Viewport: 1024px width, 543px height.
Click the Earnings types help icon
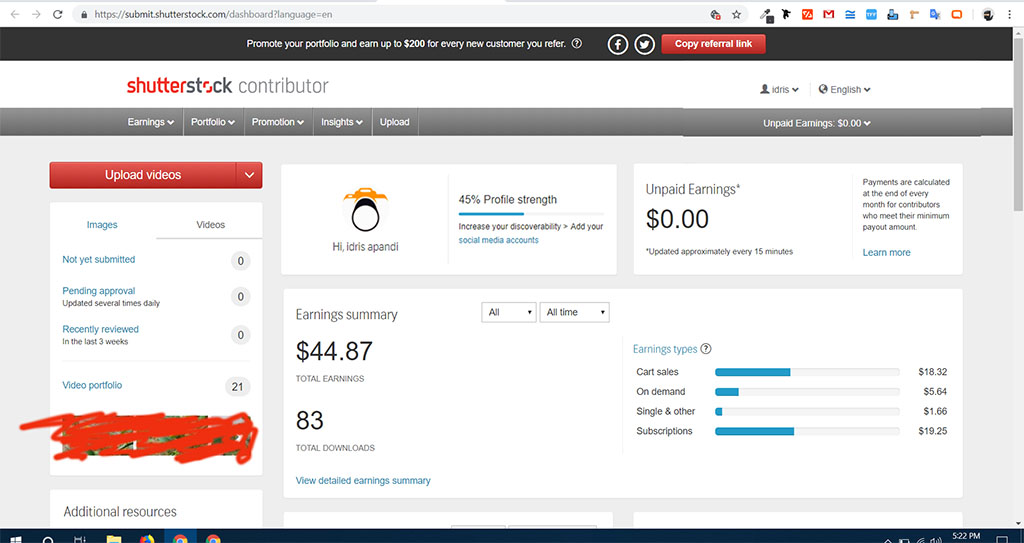705,349
